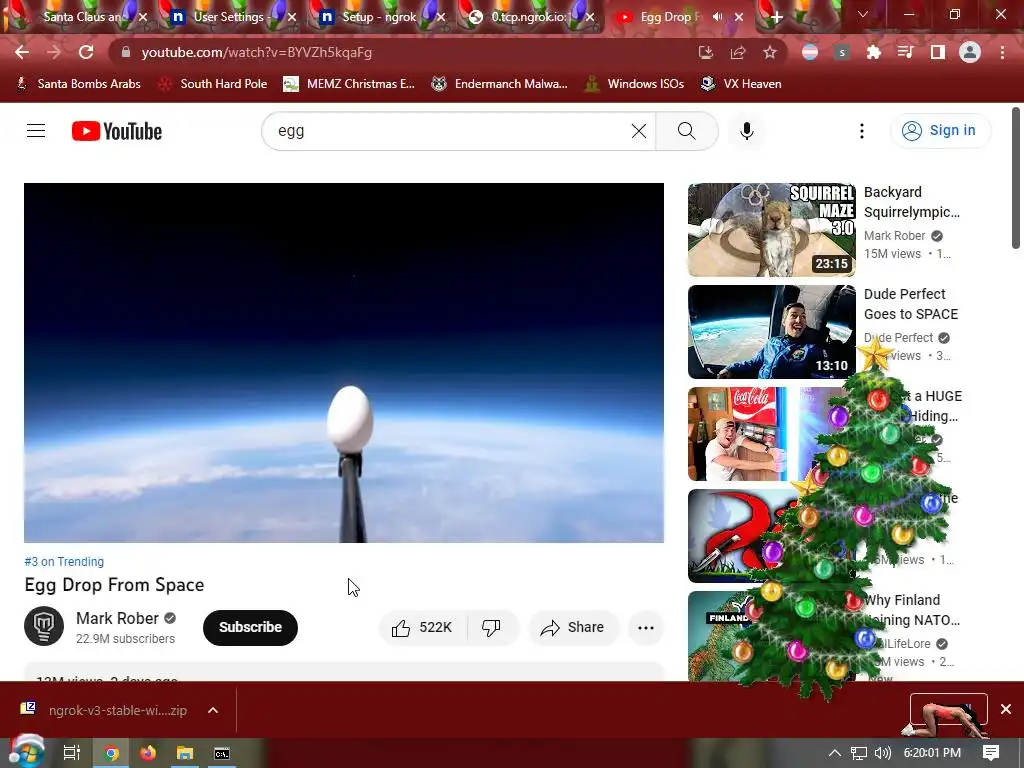Open Command Prompt taskbar icon
Viewport: 1024px width, 768px height.
click(222, 753)
